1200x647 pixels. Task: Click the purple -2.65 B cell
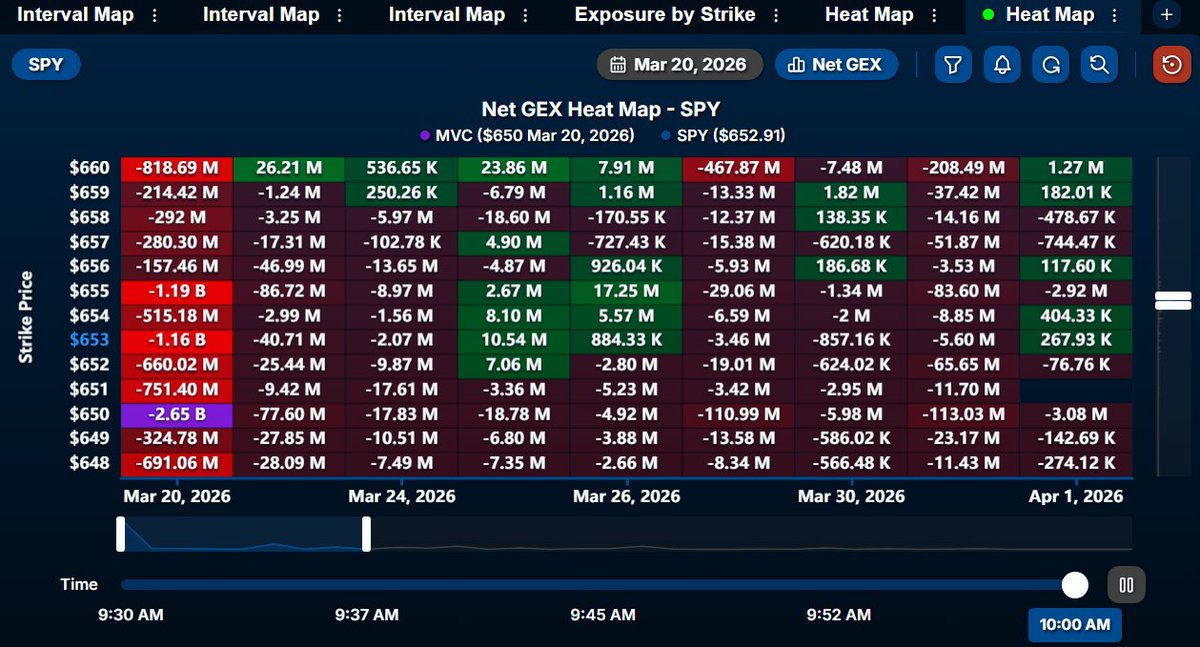(x=176, y=414)
